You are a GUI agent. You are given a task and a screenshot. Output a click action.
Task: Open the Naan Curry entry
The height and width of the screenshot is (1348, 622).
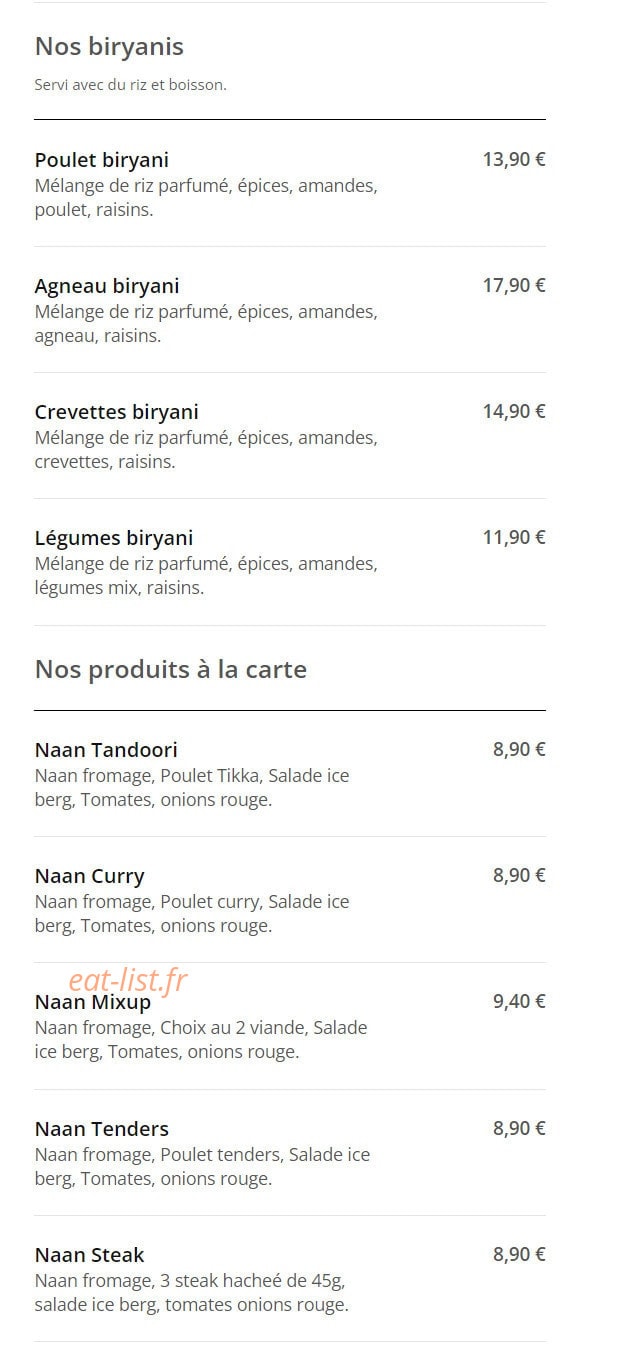click(x=290, y=900)
